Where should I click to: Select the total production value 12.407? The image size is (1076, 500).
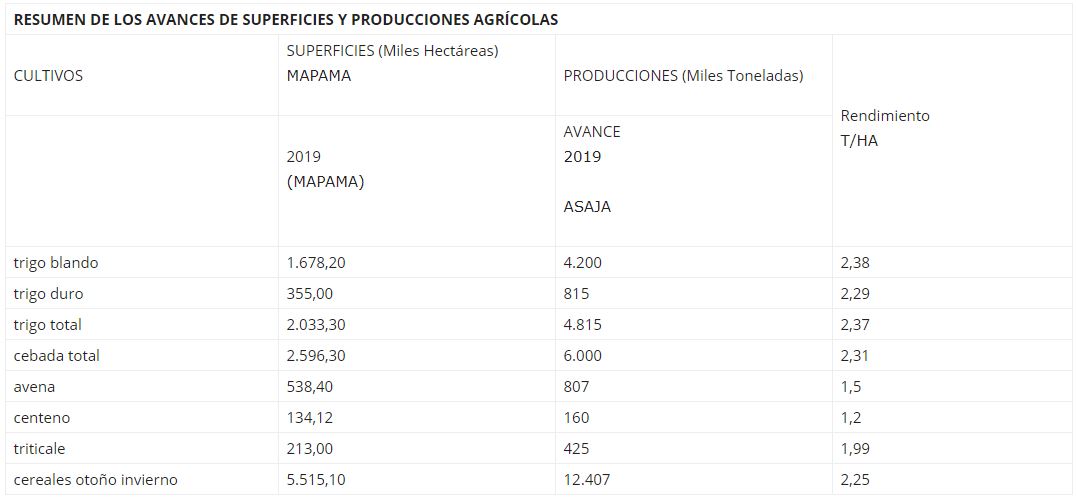pyautogui.click(x=587, y=480)
